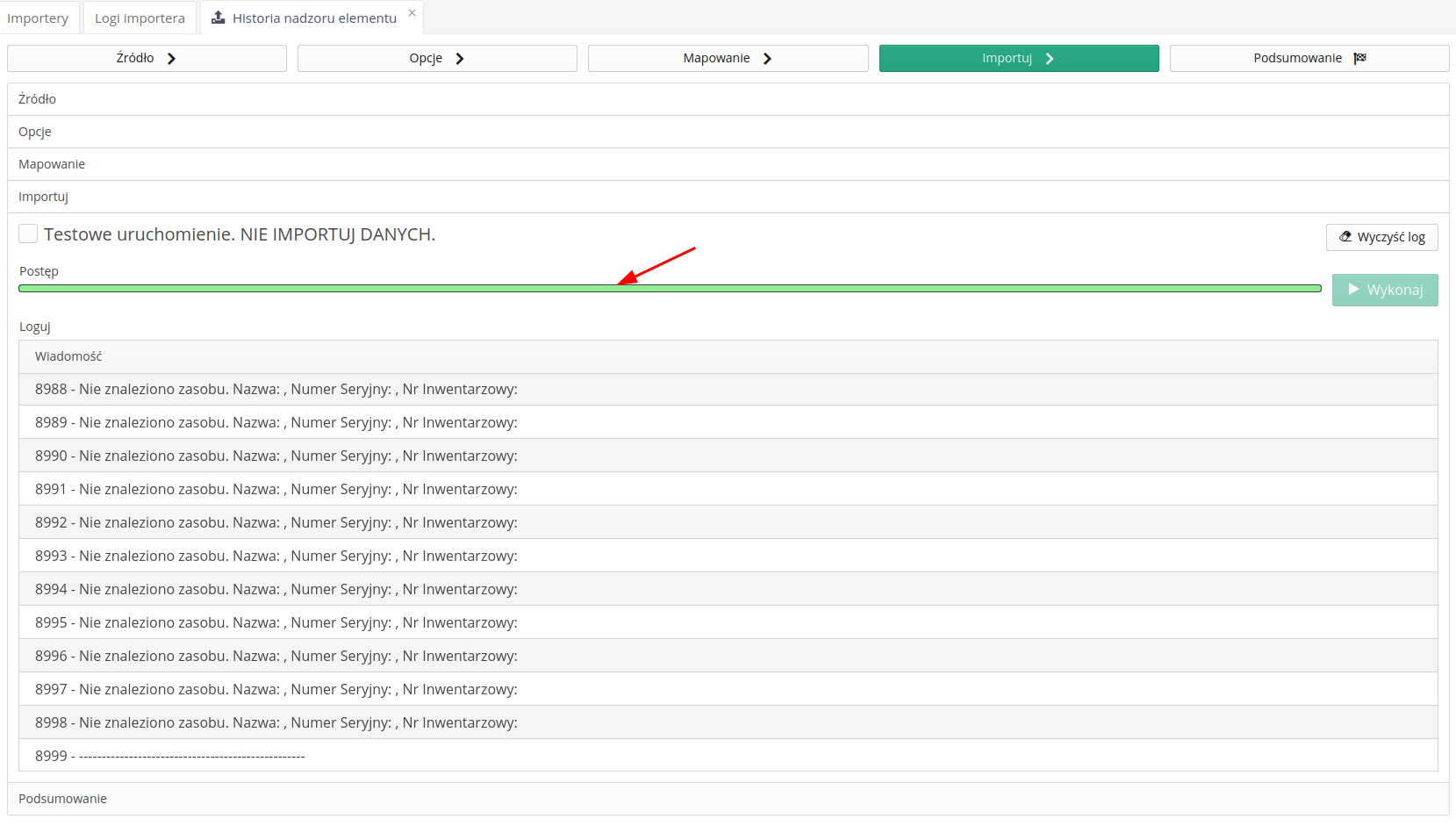Click the play icon inside Wykonaj button

(x=1354, y=289)
